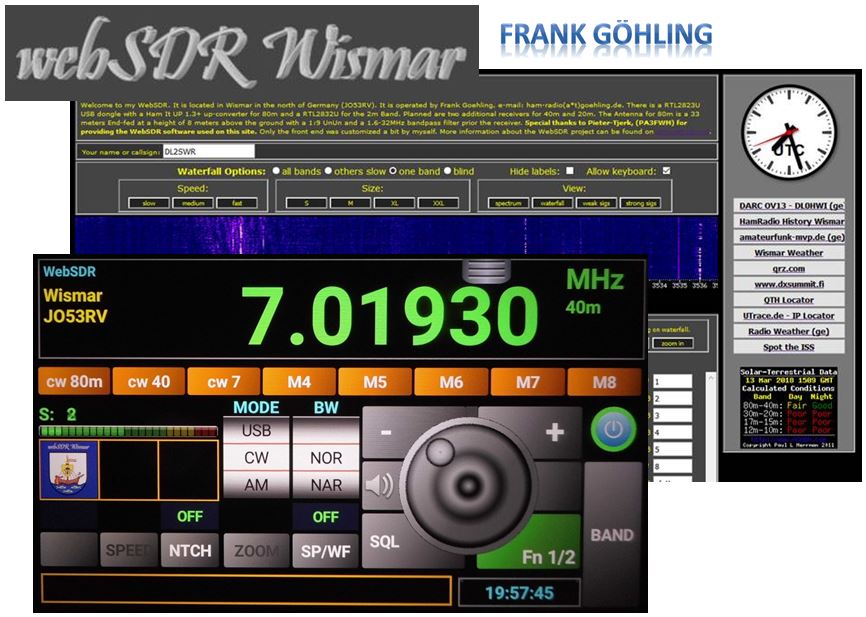The height and width of the screenshot is (617, 866).
Task: Select the cw 7 memory button
Action: point(224,382)
